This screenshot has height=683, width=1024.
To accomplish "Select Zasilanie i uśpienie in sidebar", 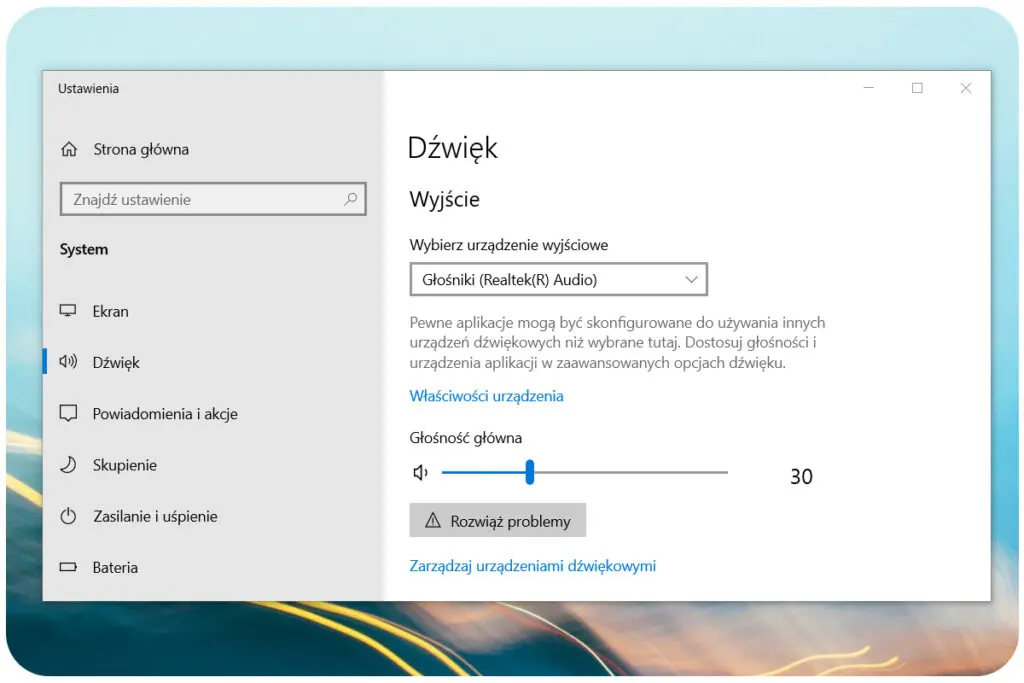I will tap(155, 517).
